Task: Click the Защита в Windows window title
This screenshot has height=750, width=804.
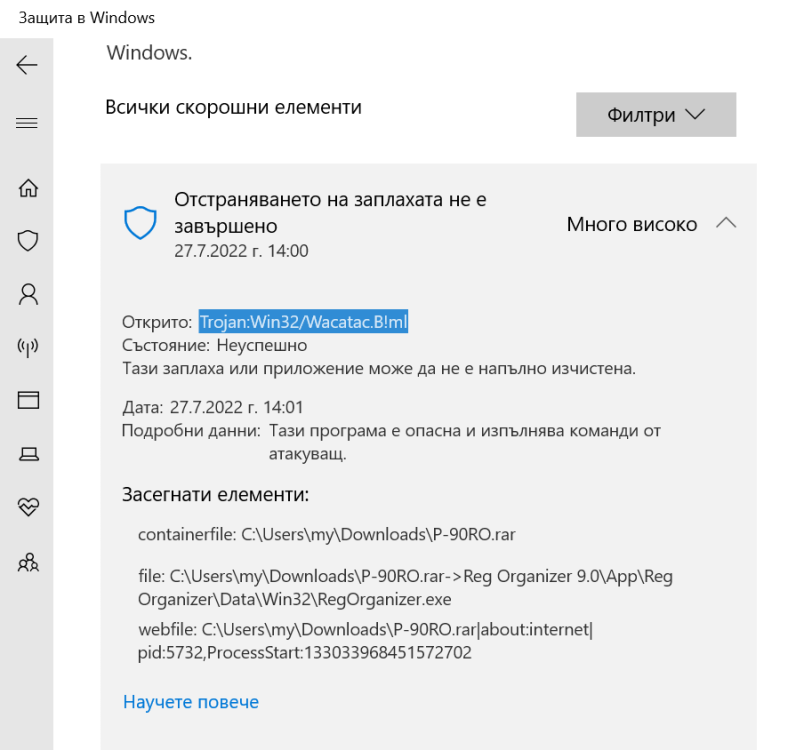Action: pyautogui.click(x=87, y=18)
